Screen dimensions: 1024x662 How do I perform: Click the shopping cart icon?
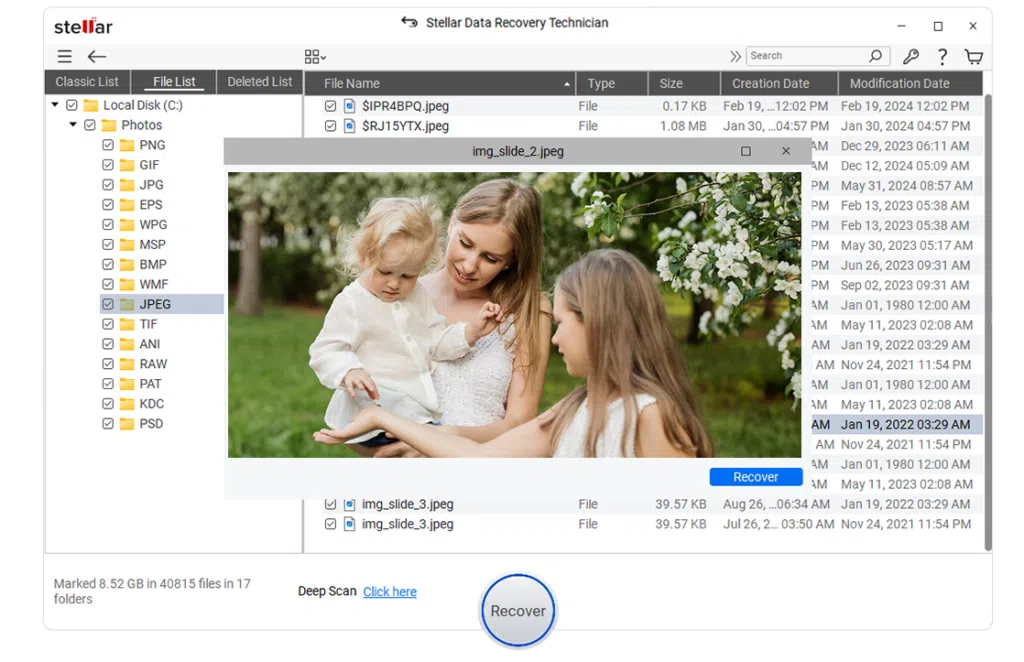pos(972,56)
